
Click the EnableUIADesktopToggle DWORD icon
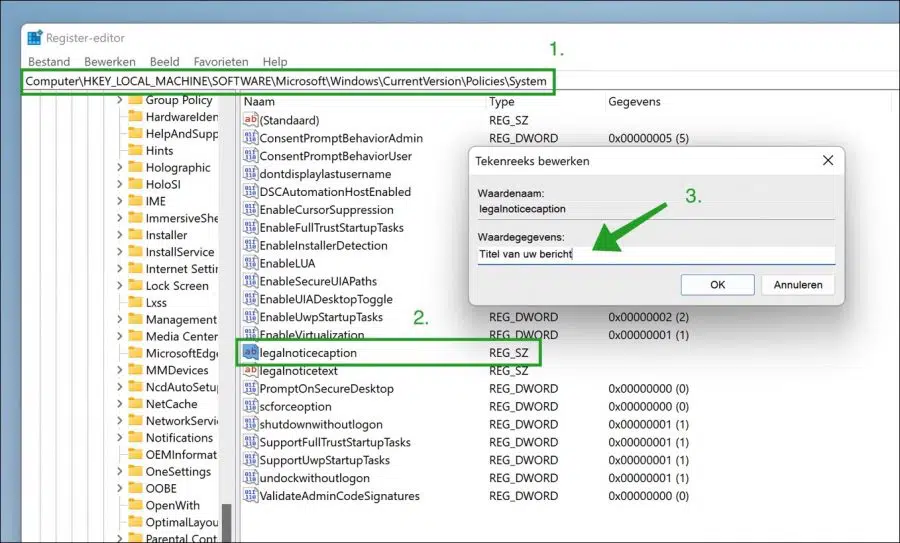(x=250, y=298)
